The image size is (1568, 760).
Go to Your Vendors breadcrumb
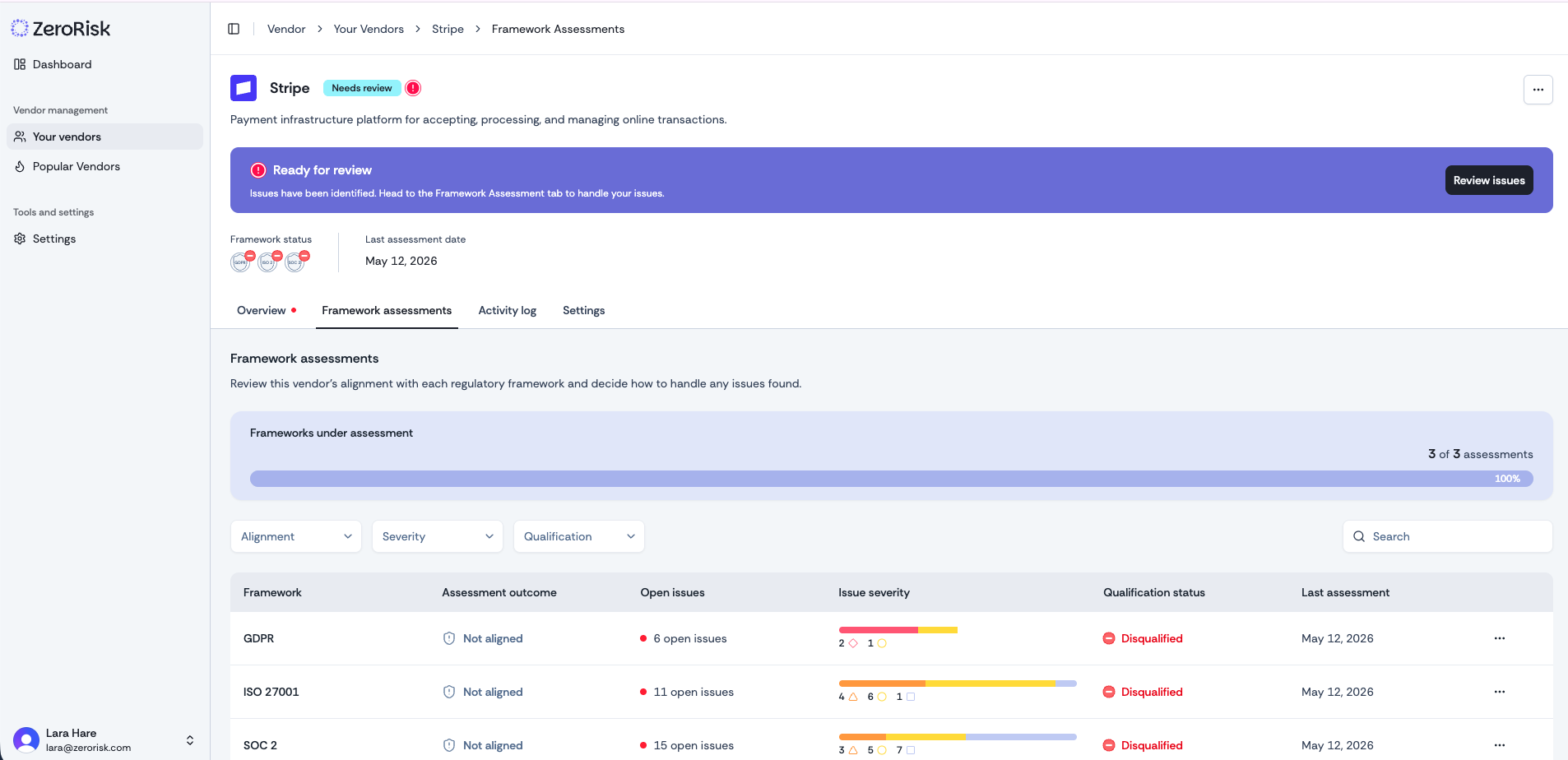(369, 29)
